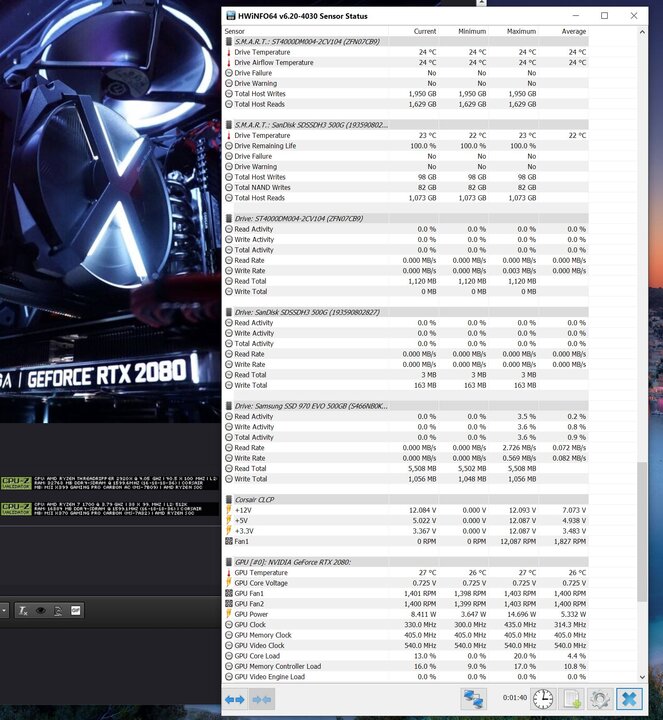Click the GPU Fan2 fan icon
This screenshot has width=663, height=720.
[229, 604]
